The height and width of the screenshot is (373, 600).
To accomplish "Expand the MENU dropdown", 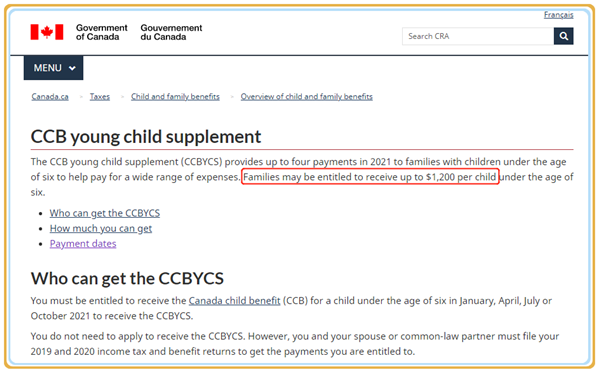I will pyautogui.click(x=54, y=68).
